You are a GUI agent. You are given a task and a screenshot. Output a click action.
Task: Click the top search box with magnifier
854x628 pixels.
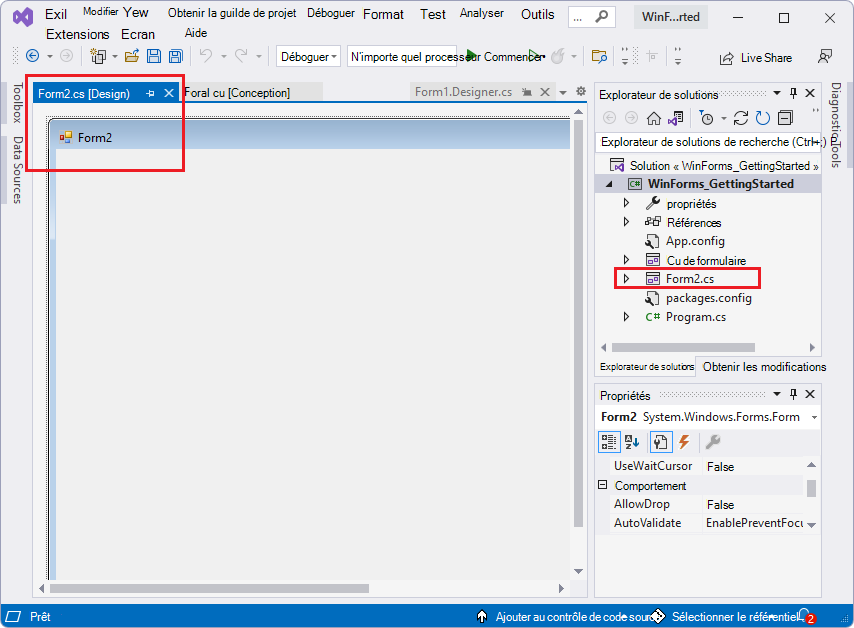591,17
